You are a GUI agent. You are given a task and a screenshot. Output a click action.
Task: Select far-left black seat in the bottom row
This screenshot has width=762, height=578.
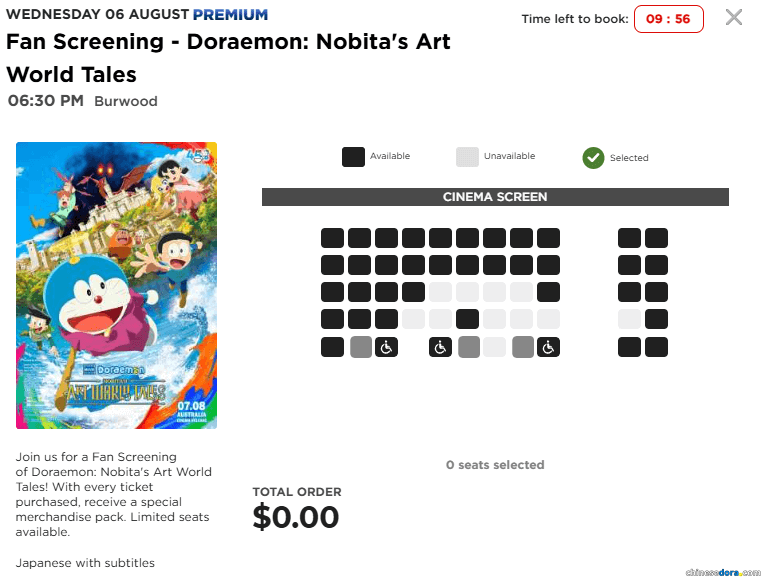tap(332, 347)
